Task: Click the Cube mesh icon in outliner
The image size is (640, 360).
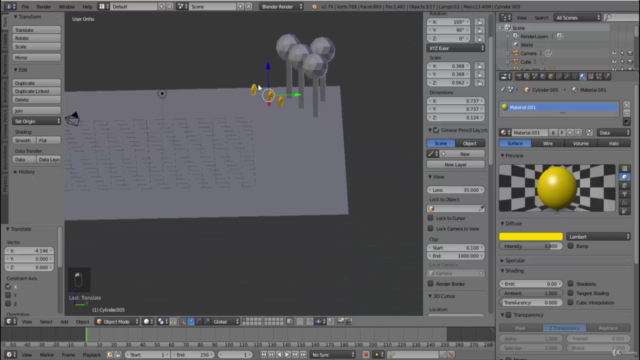Action: click(516, 62)
